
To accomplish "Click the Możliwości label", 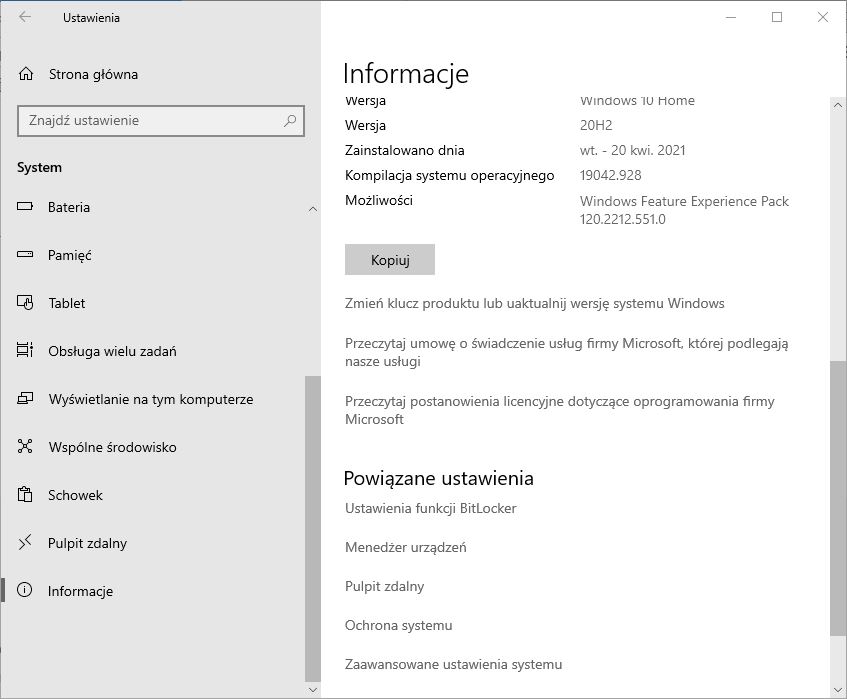I will [x=379, y=200].
